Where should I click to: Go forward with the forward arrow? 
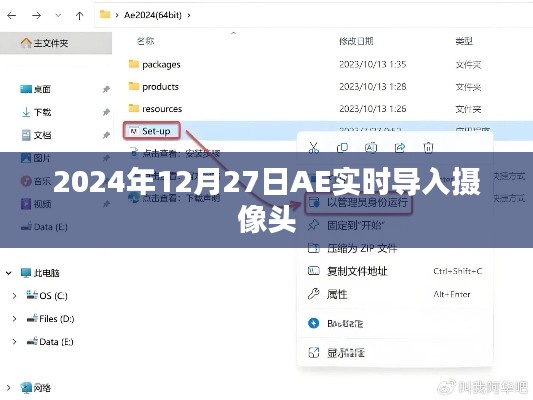pos(36,15)
